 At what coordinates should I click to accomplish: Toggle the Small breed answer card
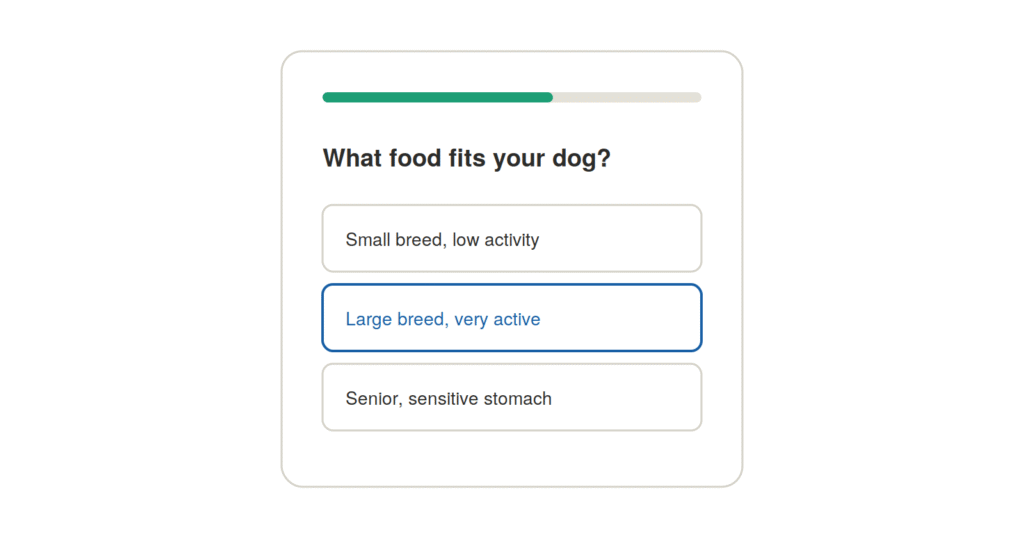pos(511,238)
